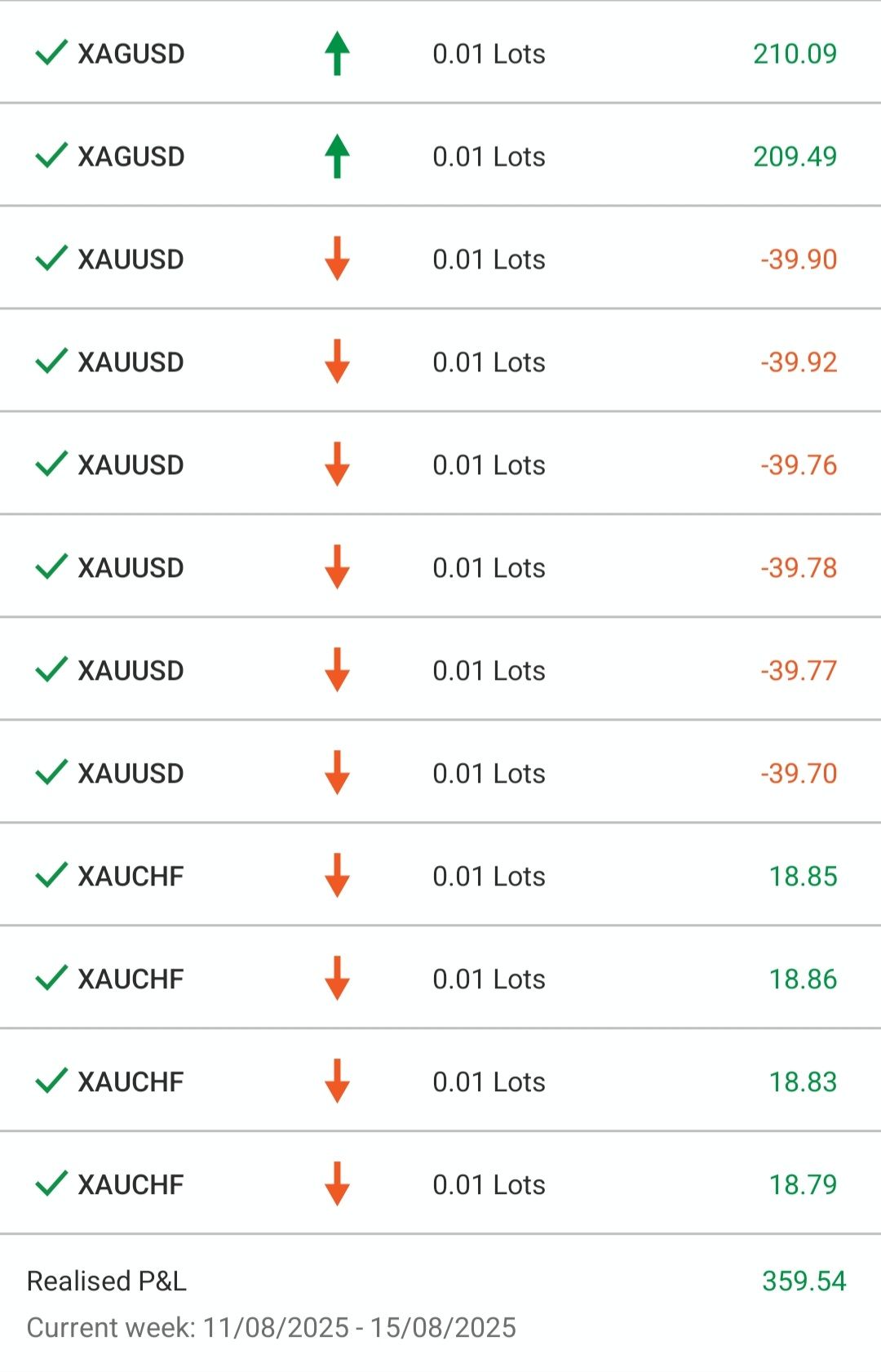Click the green checkmark on the 18.86 XAUCHF trade
Viewport: 881px width, 1372px height.
[x=51, y=979]
